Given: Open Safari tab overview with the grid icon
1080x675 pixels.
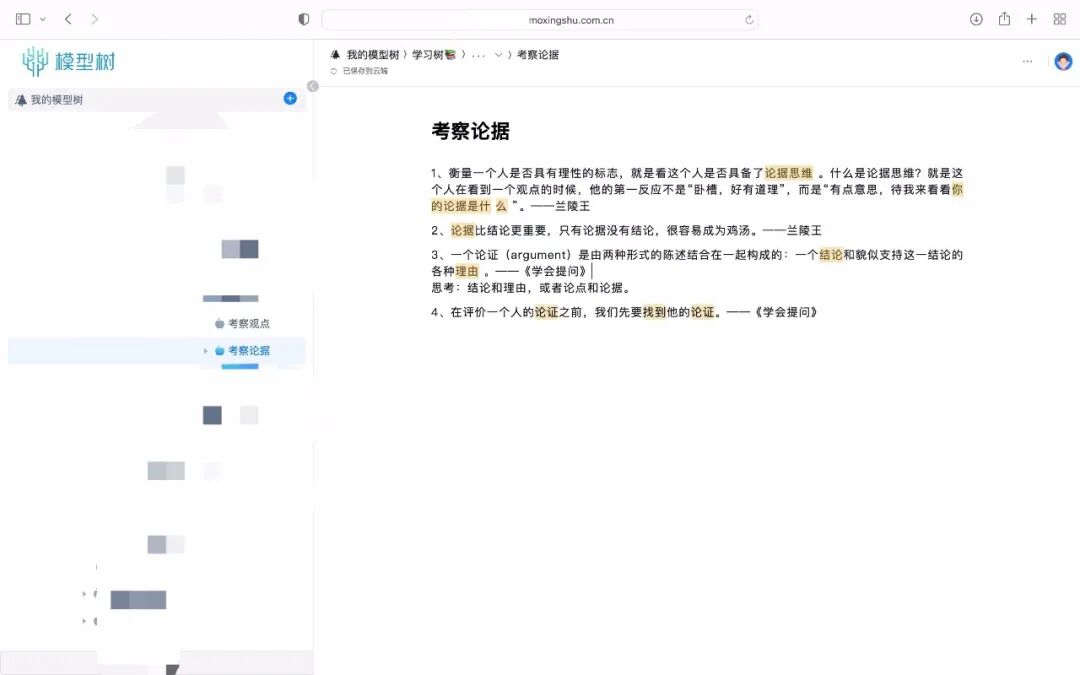Looking at the screenshot, I should [x=1059, y=18].
